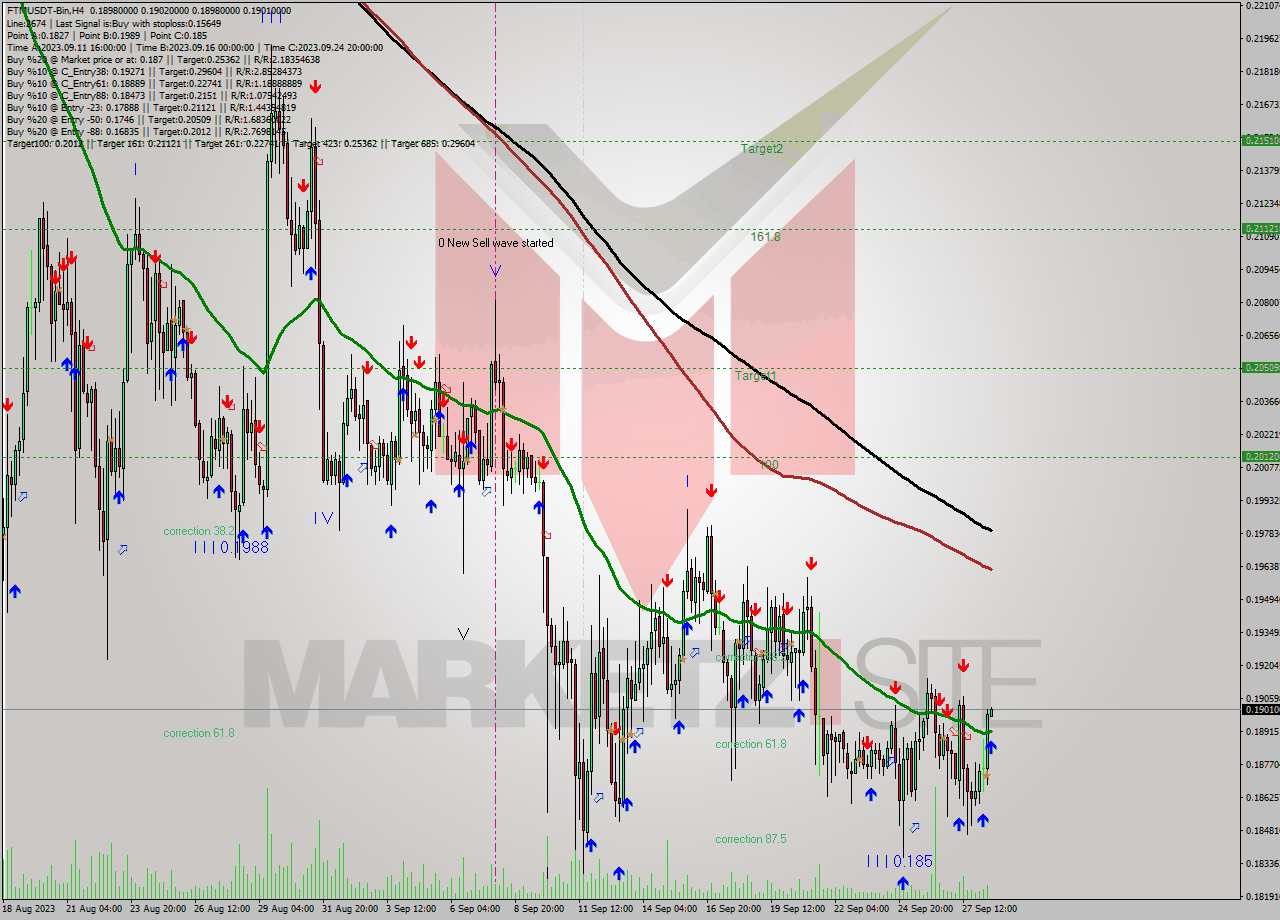Click the current price tag 0.19010

click(x=1260, y=709)
